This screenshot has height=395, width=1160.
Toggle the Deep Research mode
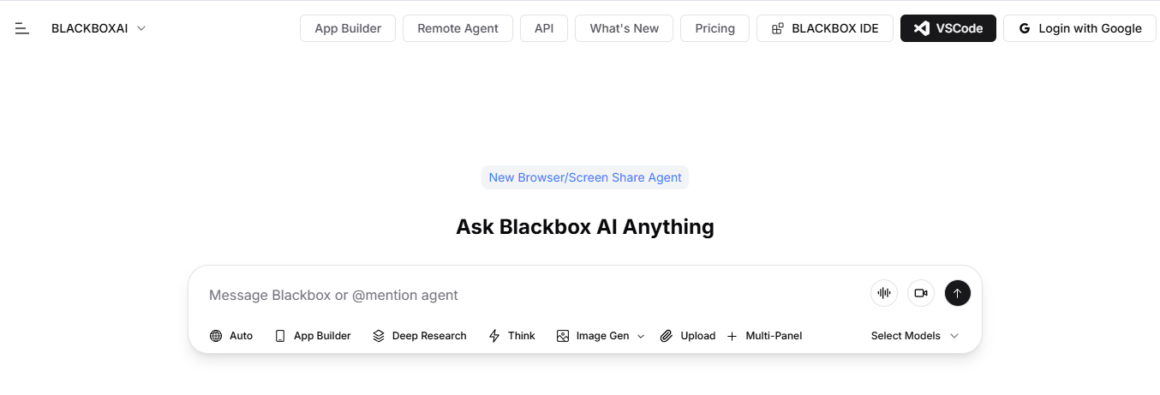(x=419, y=336)
